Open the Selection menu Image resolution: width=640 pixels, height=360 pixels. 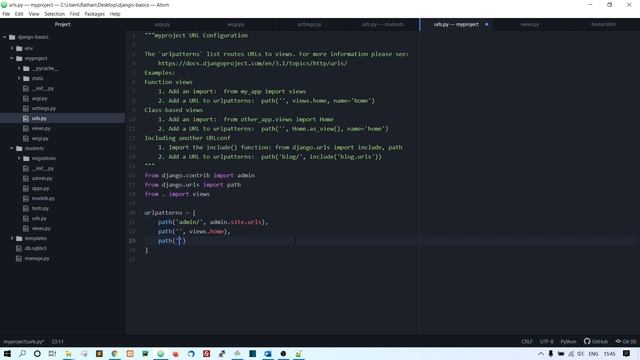pyautogui.click(x=54, y=14)
